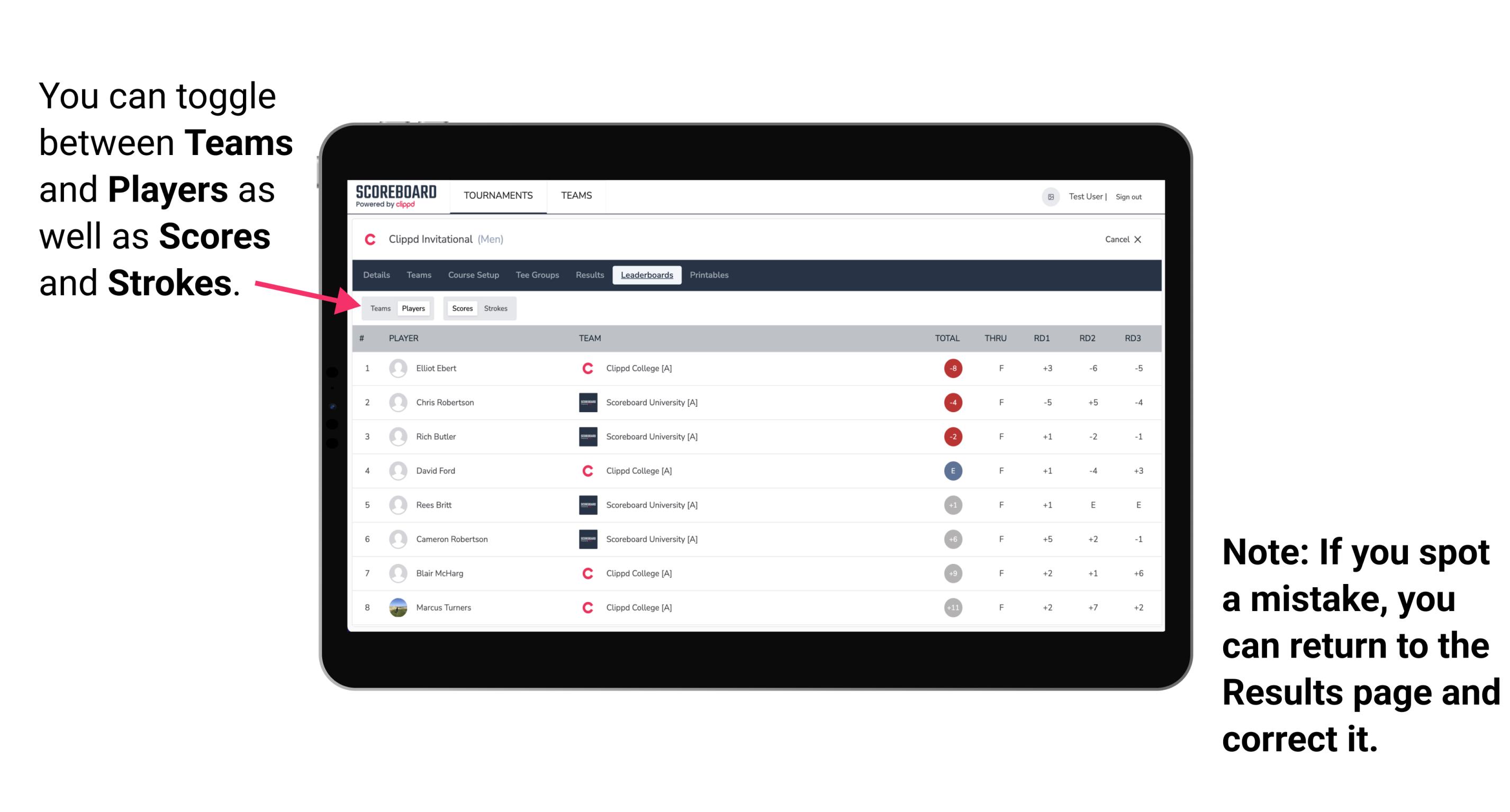Click the Cancel button
Viewport: 1510px width, 812px height.
(x=1121, y=239)
